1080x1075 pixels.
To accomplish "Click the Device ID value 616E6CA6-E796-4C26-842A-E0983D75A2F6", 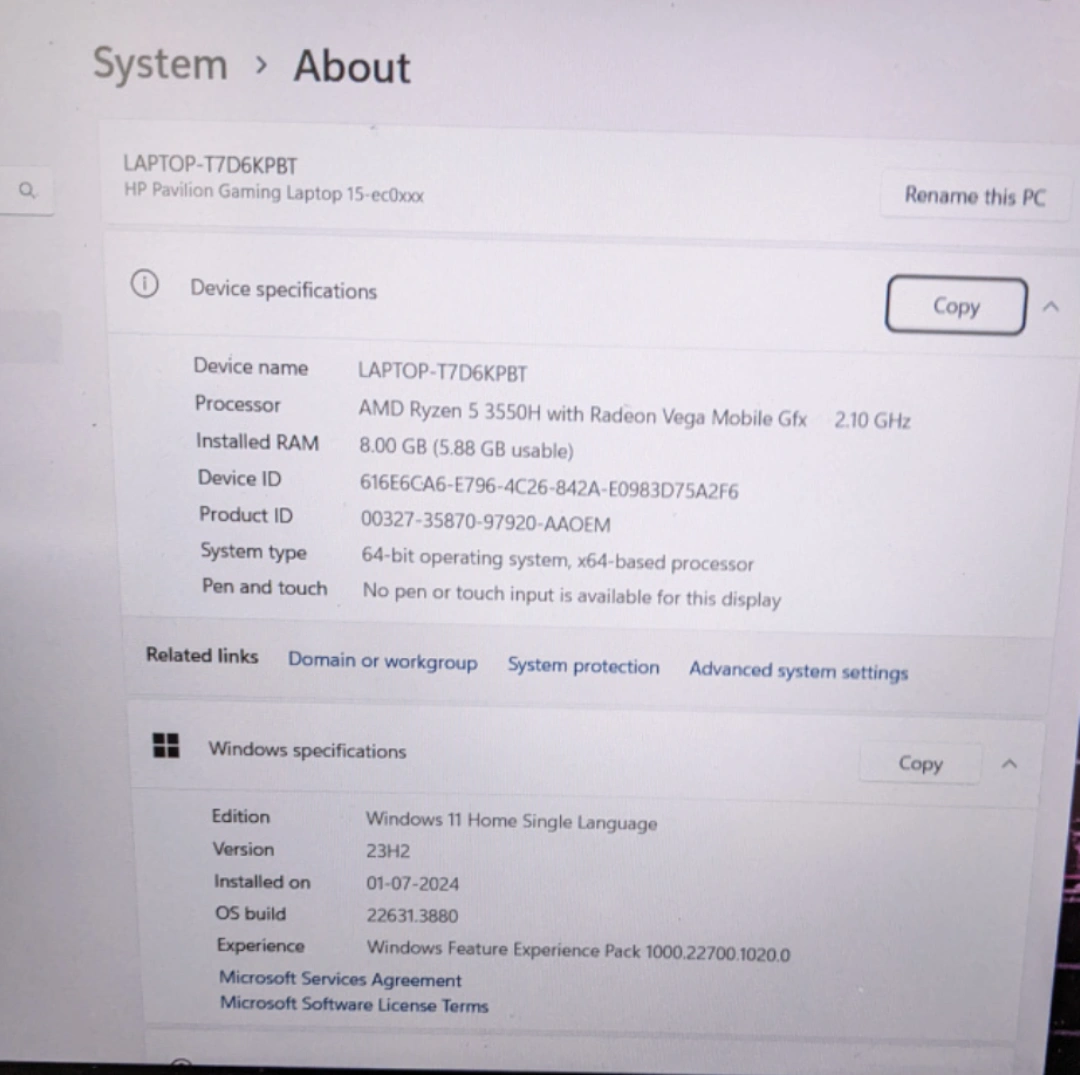I will click(549, 486).
